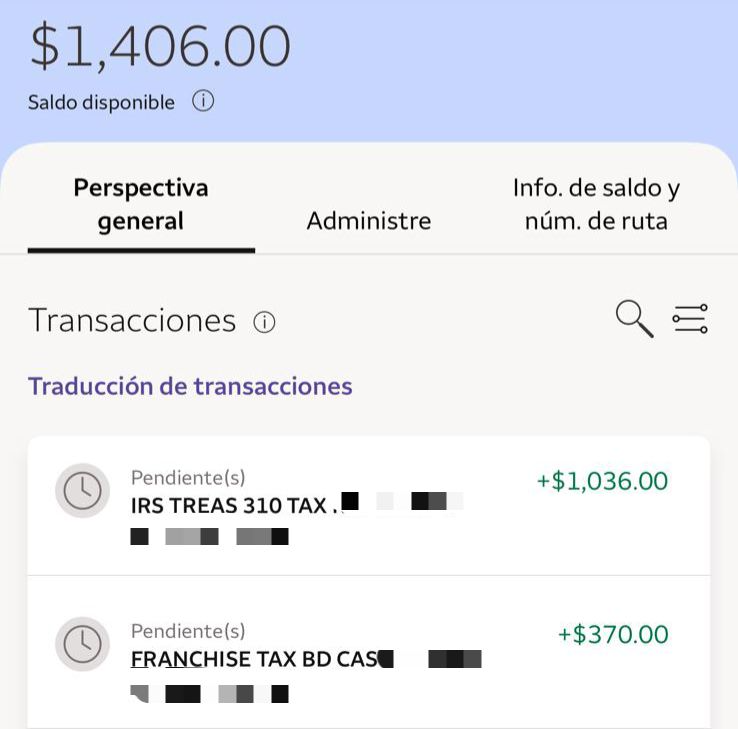Image resolution: width=738 pixels, height=729 pixels.
Task: Click the Traducción de transacciones link
Action: tap(190, 386)
